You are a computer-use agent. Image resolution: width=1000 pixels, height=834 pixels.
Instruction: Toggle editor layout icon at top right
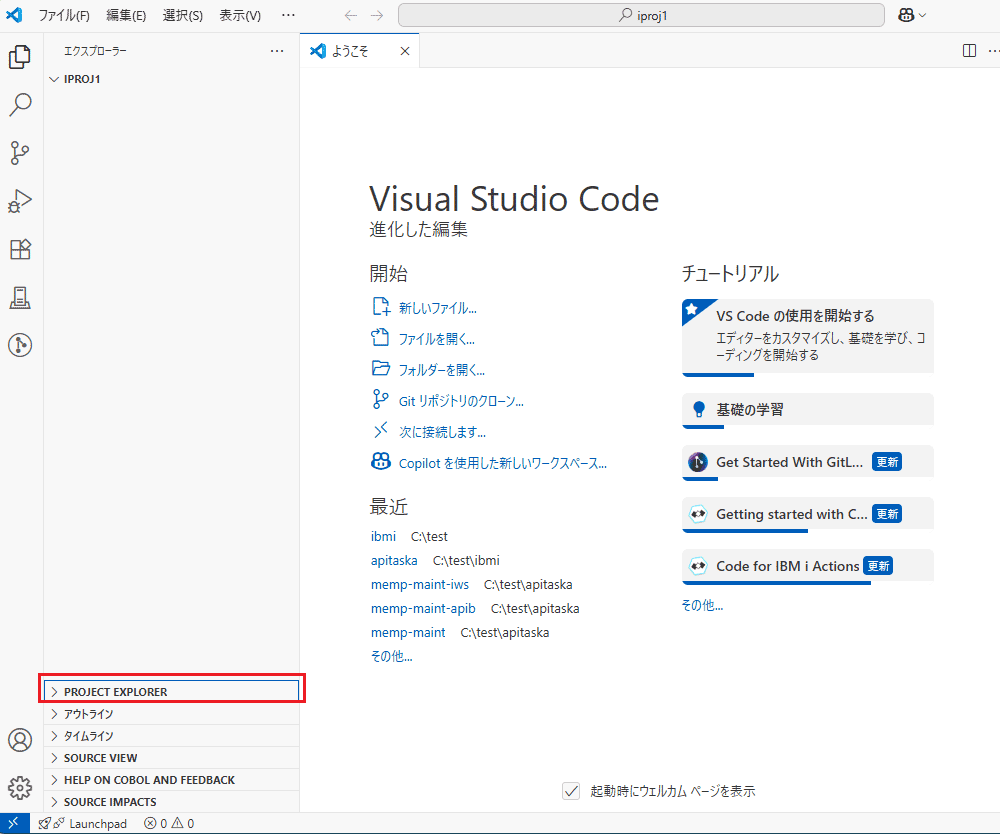969,51
